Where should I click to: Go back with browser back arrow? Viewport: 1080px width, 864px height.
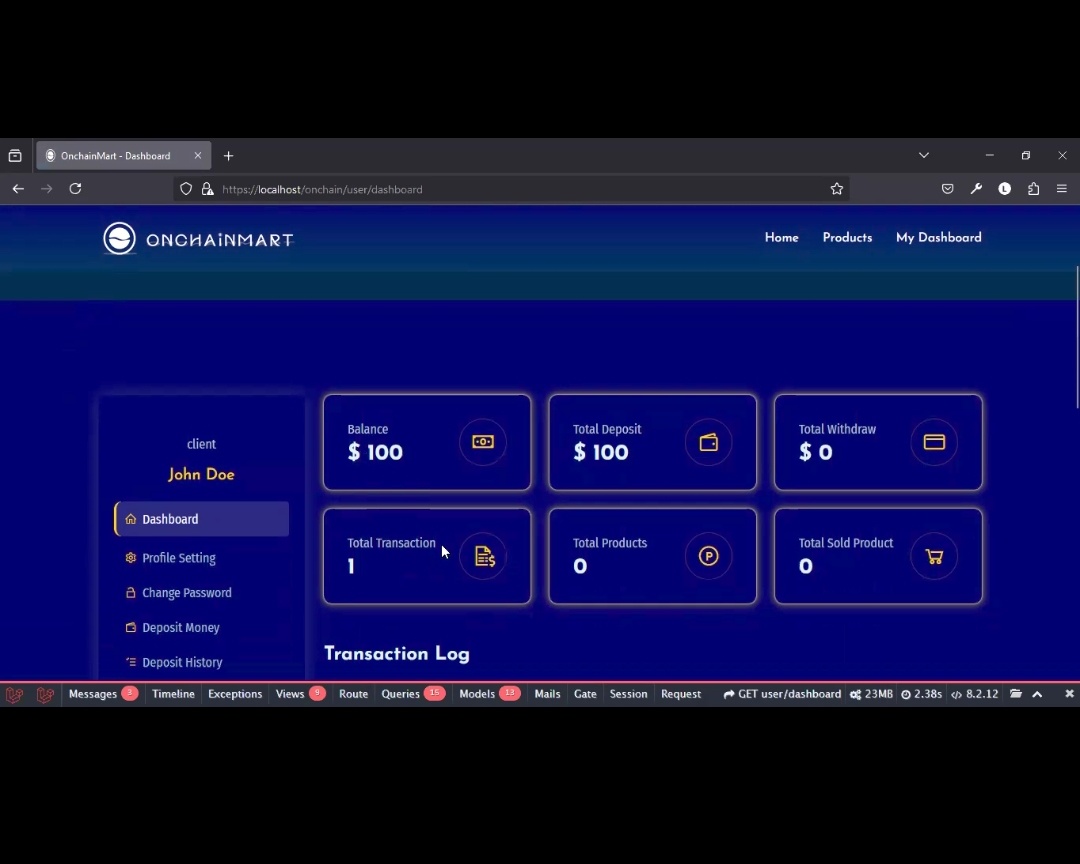point(18,189)
